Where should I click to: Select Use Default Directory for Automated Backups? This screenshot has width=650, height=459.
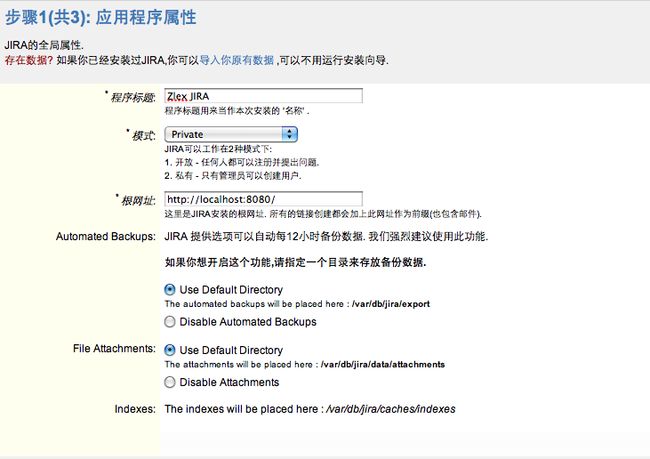[x=170, y=289]
